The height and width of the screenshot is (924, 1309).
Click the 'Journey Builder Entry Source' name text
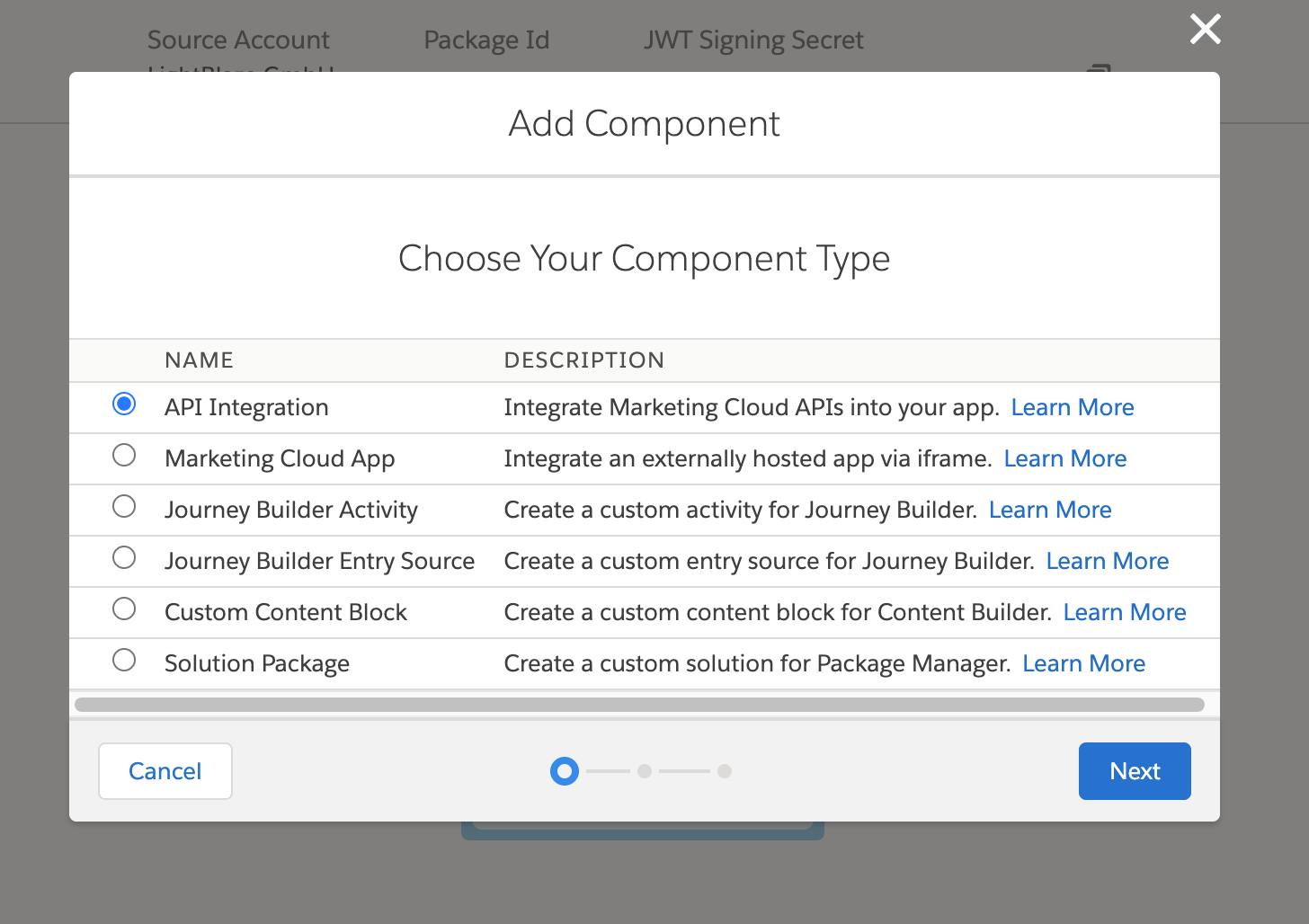tap(319, 561)
